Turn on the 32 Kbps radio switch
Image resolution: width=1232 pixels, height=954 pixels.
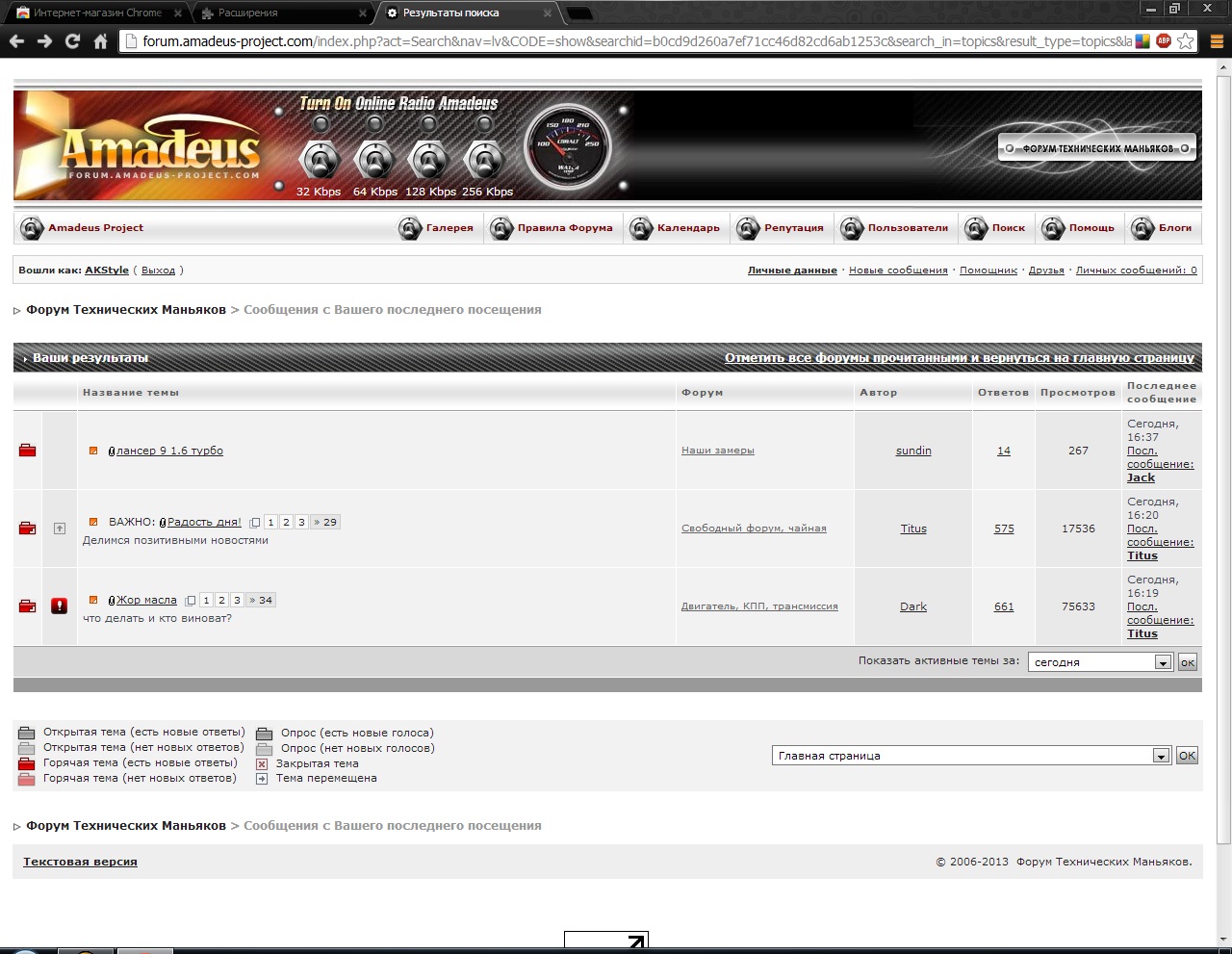click(x=320, y=160)
